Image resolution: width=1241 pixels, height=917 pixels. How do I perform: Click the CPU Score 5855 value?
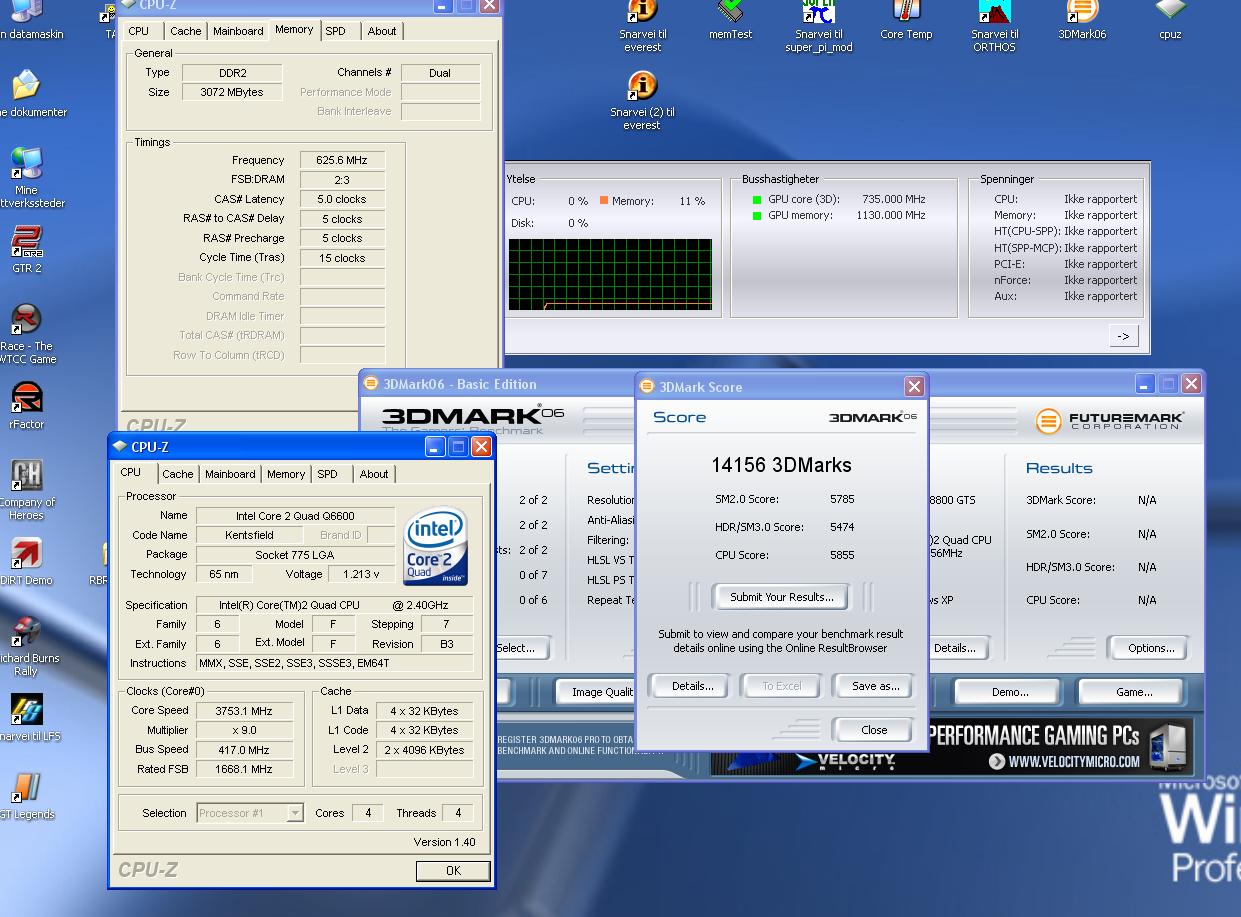[842, 554]
